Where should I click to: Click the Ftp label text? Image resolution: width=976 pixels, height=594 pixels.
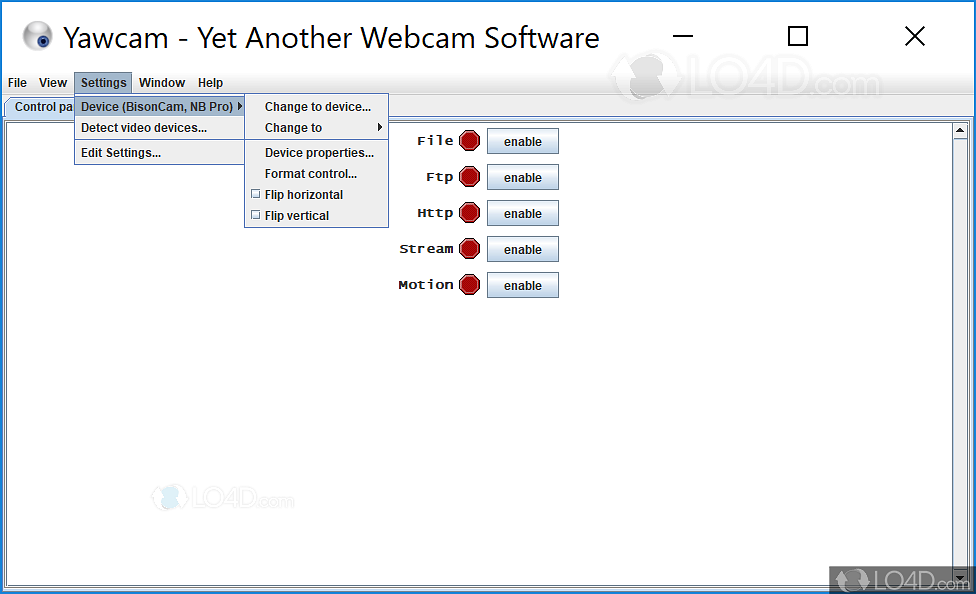(x=439, y=177)
